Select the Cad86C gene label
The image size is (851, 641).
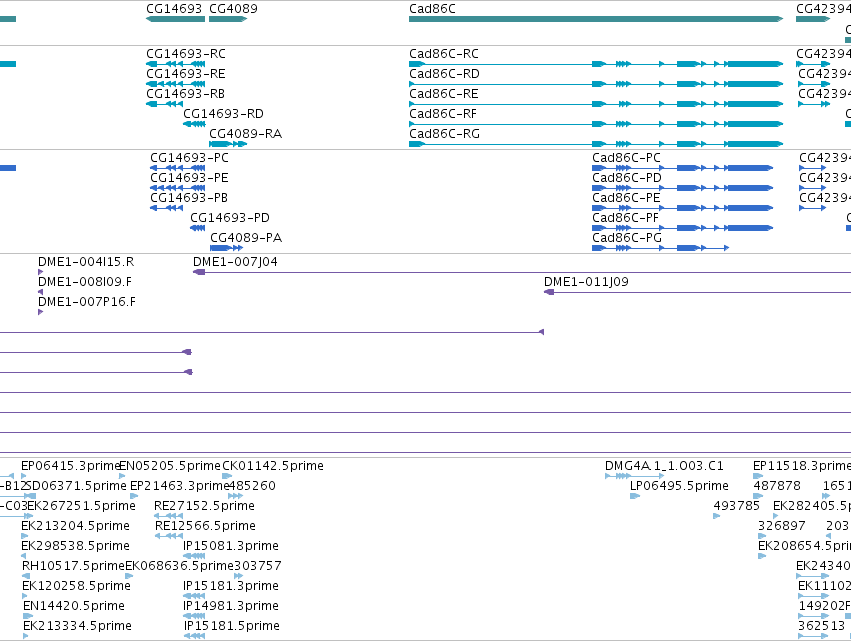pos(432,9)
